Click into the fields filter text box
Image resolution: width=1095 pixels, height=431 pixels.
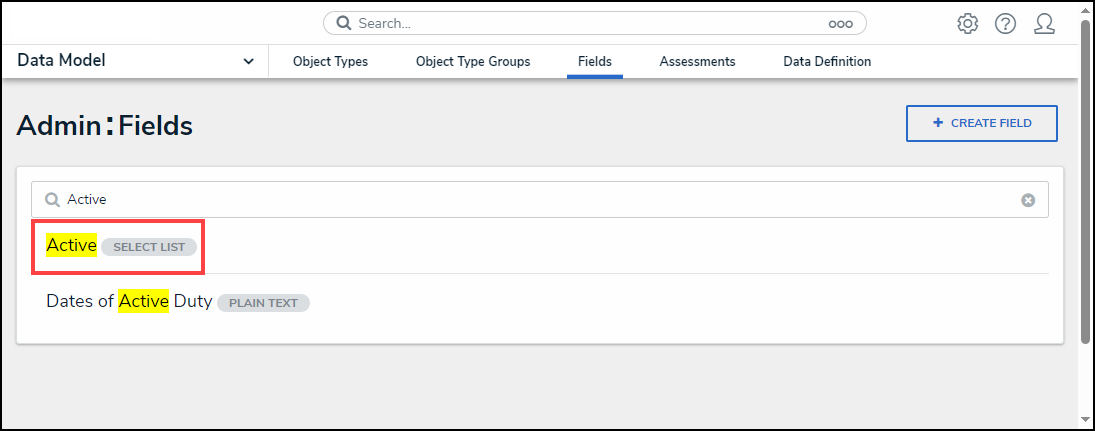[540, 200]
